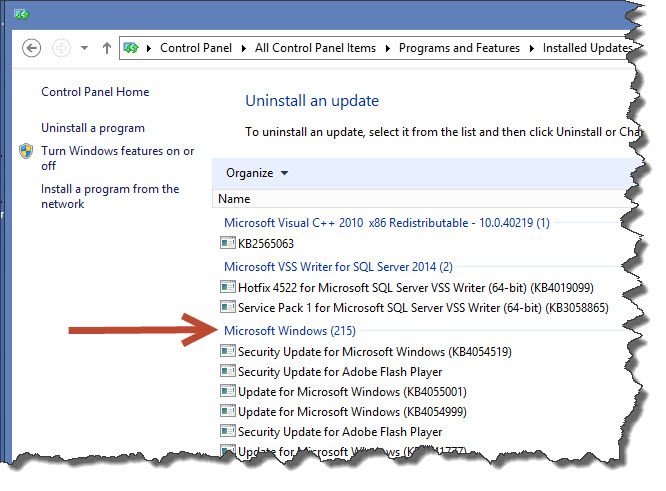Click the Control Panel icon in address bar
Screen dimensions: 666x491
131,48
